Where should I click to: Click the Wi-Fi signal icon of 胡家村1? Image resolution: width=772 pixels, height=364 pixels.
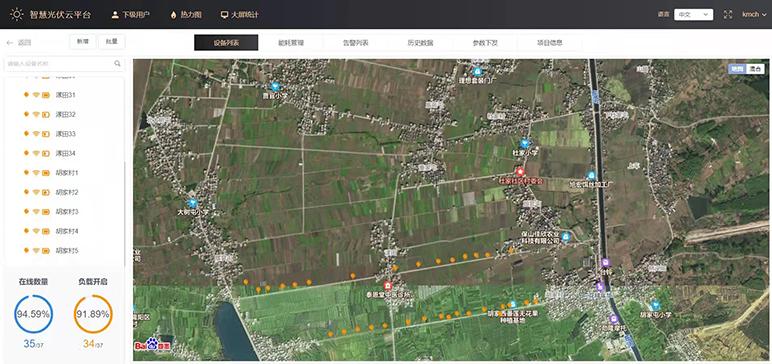click(x=36, y=173)
